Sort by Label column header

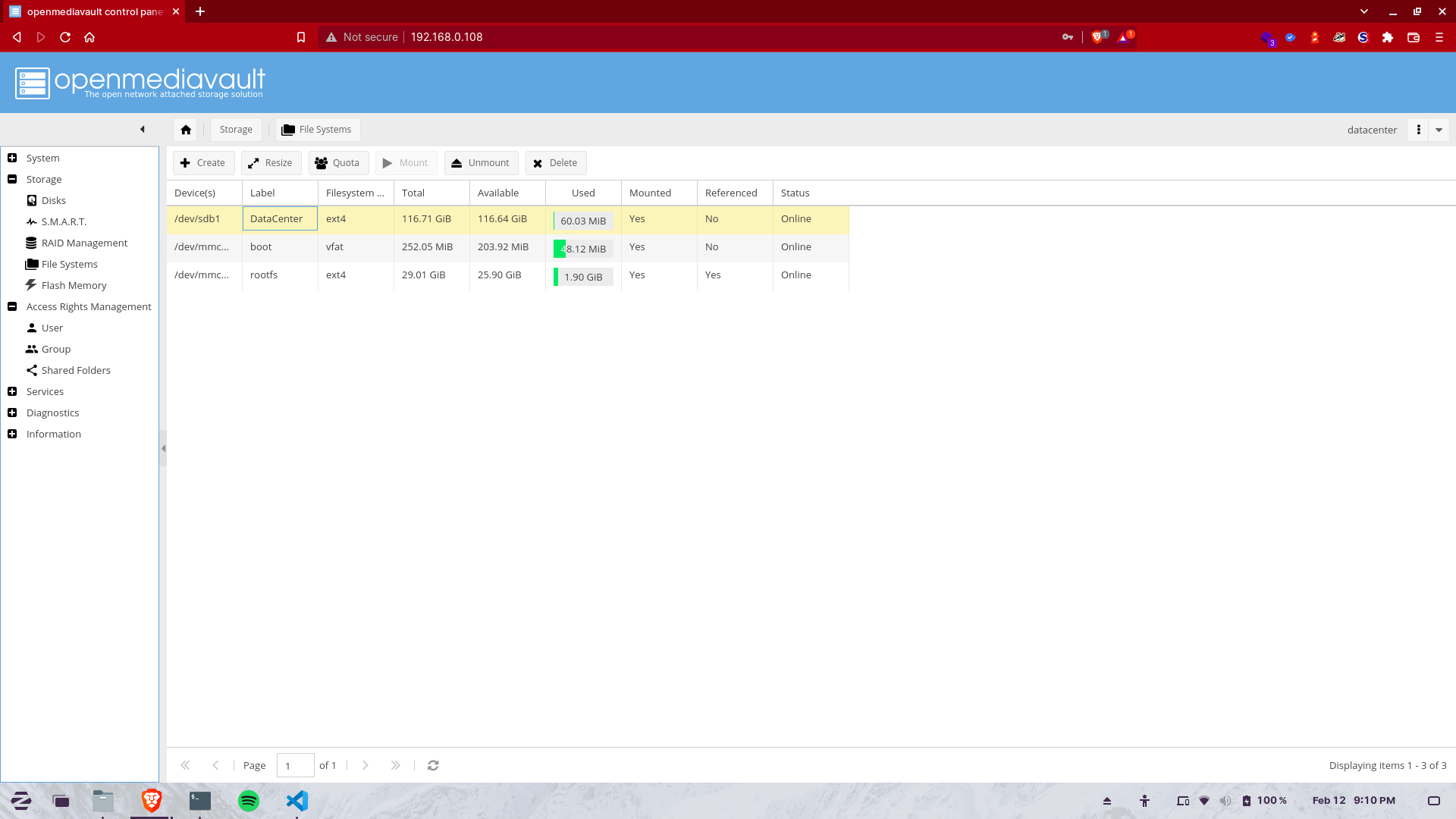[280, 193]
